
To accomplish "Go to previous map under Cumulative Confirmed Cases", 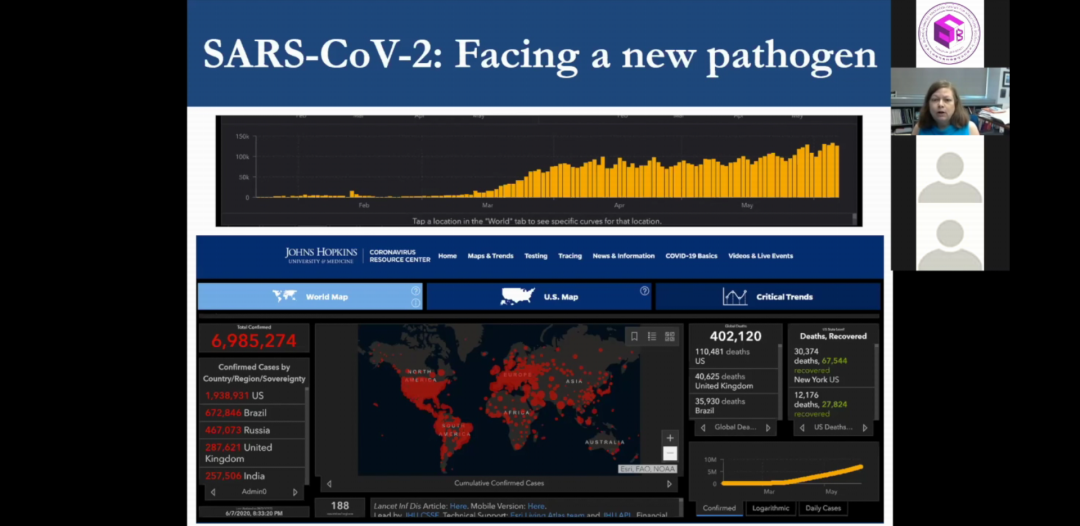I will click(329, 484).
